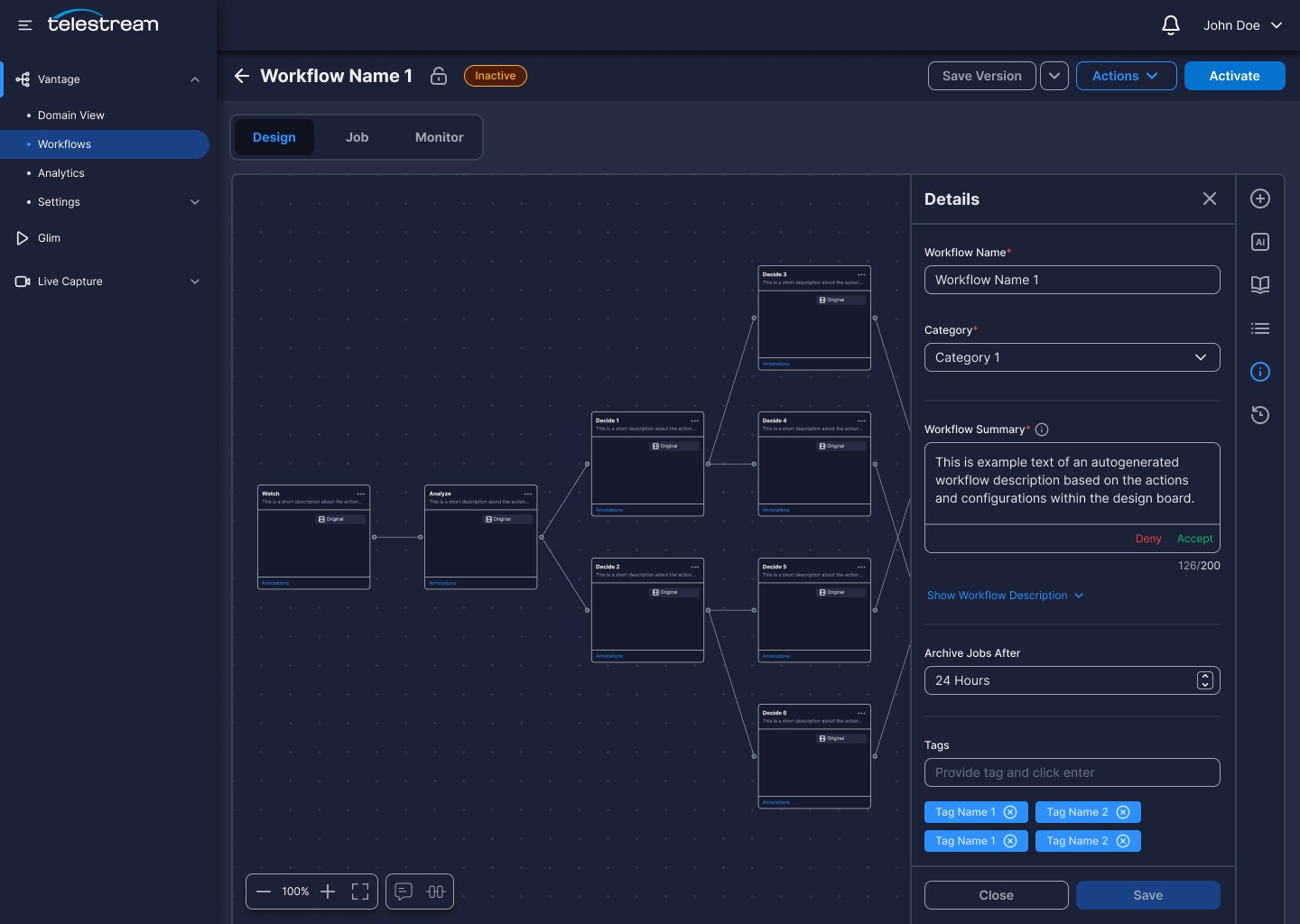Close the Details panel
The width and height of the screenshot is (1300, 924).
tap(1210, 199)
